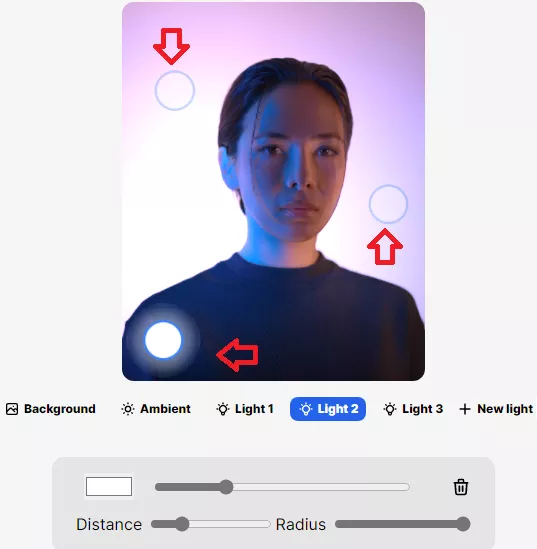This screenshot has height=549, width=537.
Task: Select the glowing white light marker on the photo
Action: coord(163,340)
